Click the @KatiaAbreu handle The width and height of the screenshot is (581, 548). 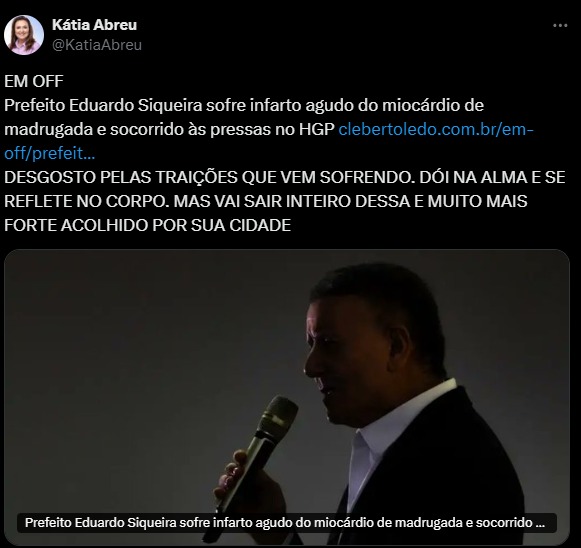(x=97, y=45)
